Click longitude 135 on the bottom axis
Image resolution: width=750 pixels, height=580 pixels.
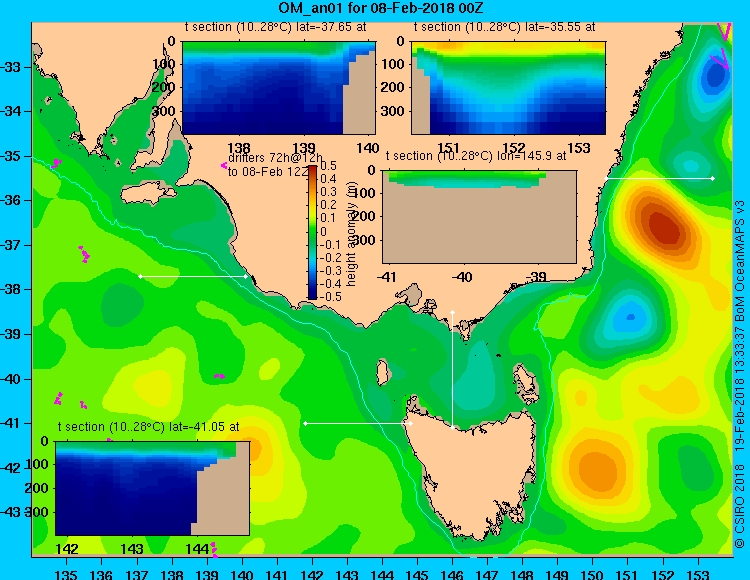coord(66,573)
